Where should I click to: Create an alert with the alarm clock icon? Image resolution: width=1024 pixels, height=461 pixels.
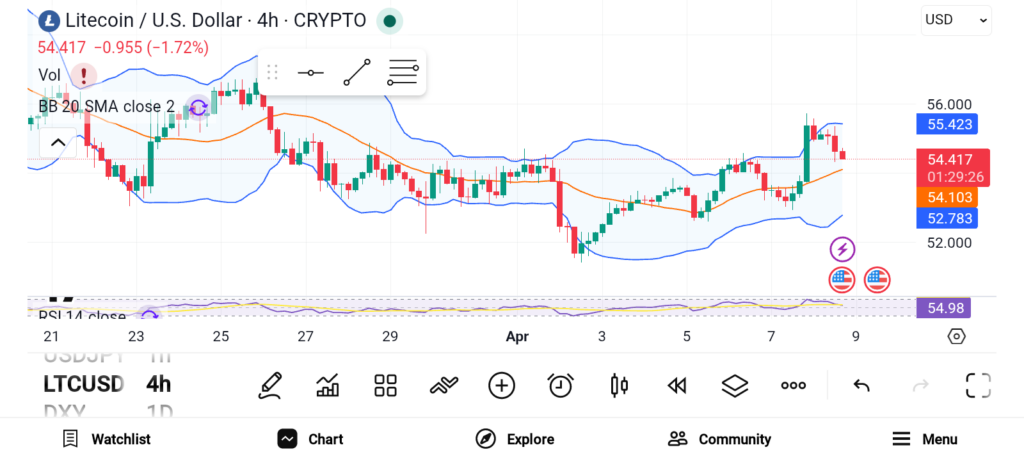pyautogui.click(x=560, y=385)
